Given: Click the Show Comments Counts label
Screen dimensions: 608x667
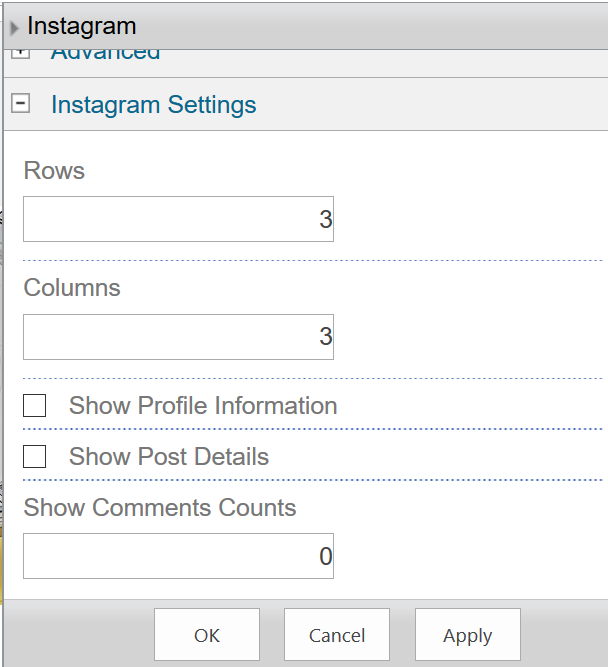Looking at the screenshot, I should point(160,508).
